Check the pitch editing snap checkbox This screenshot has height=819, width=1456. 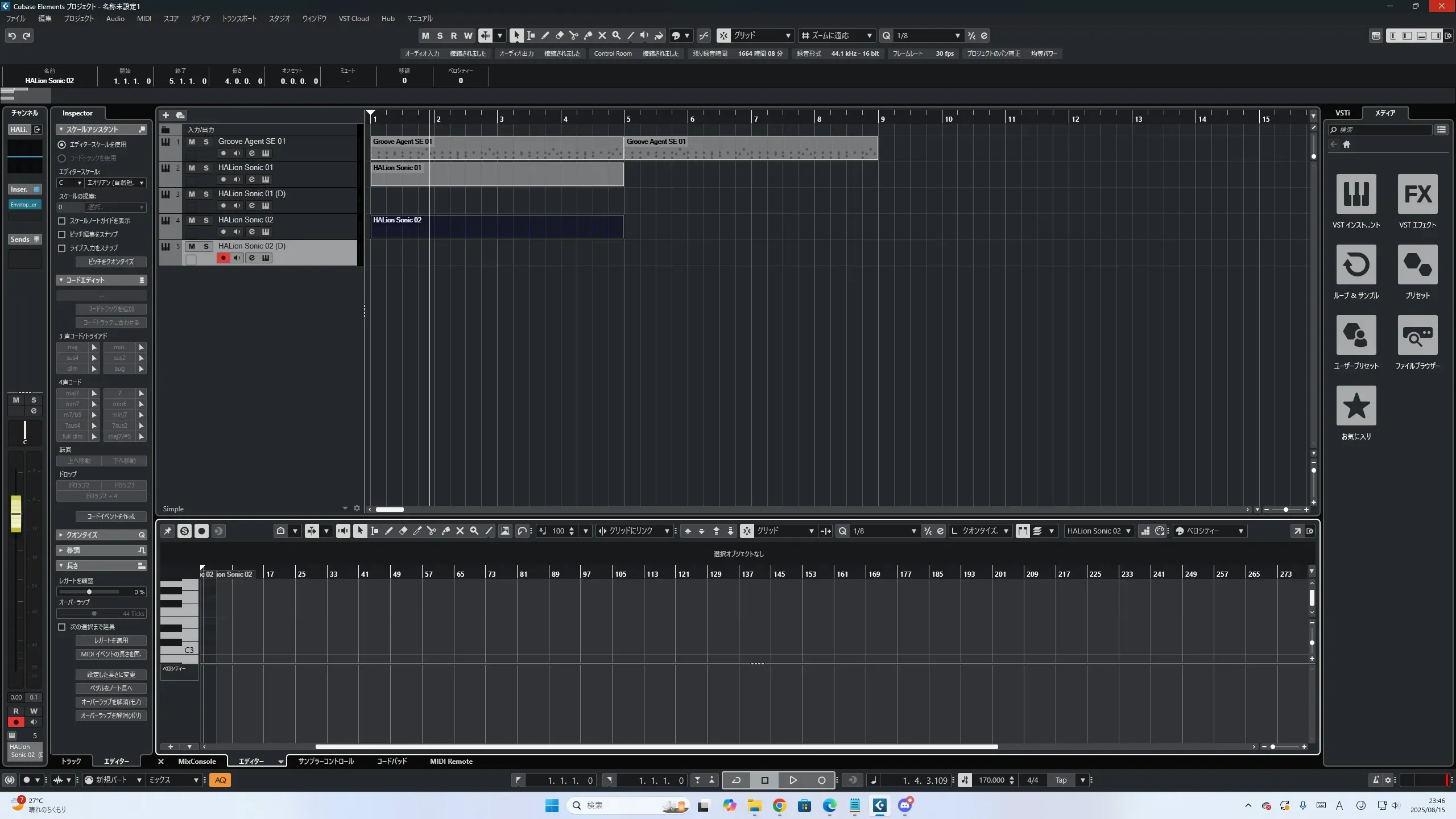pos(62,234)
